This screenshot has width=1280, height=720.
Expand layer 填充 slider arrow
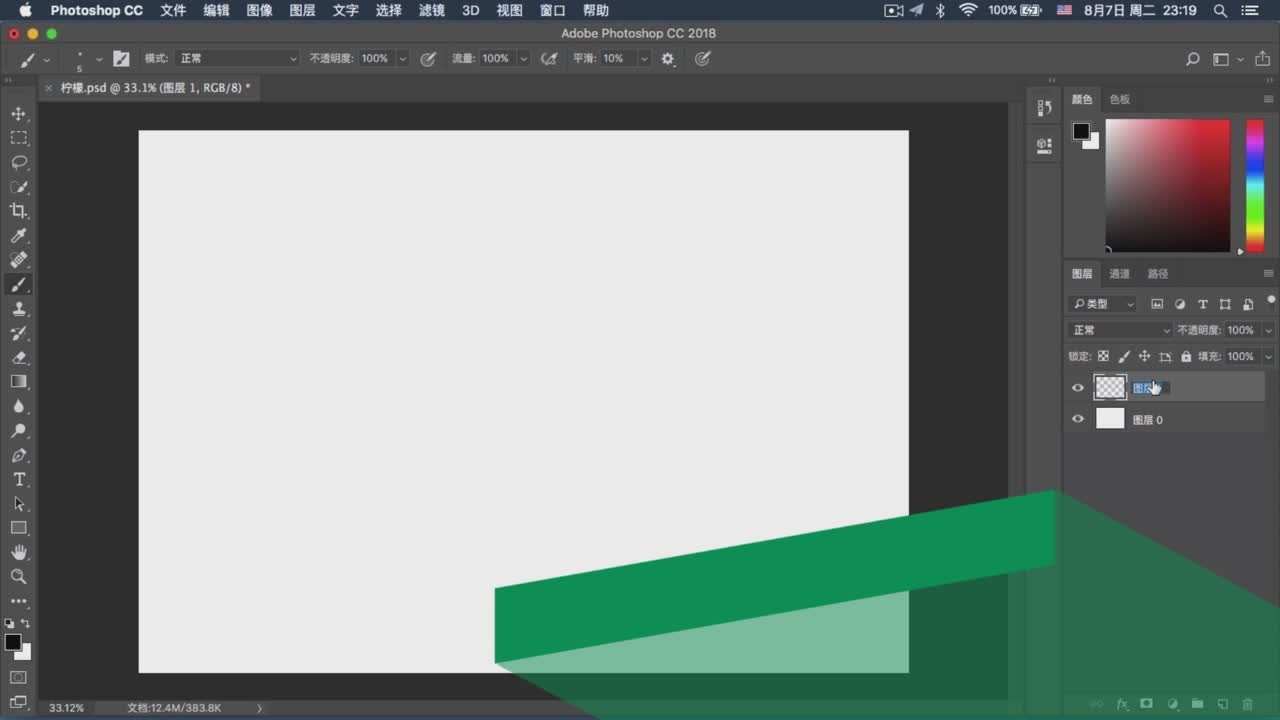point(1268,356)
